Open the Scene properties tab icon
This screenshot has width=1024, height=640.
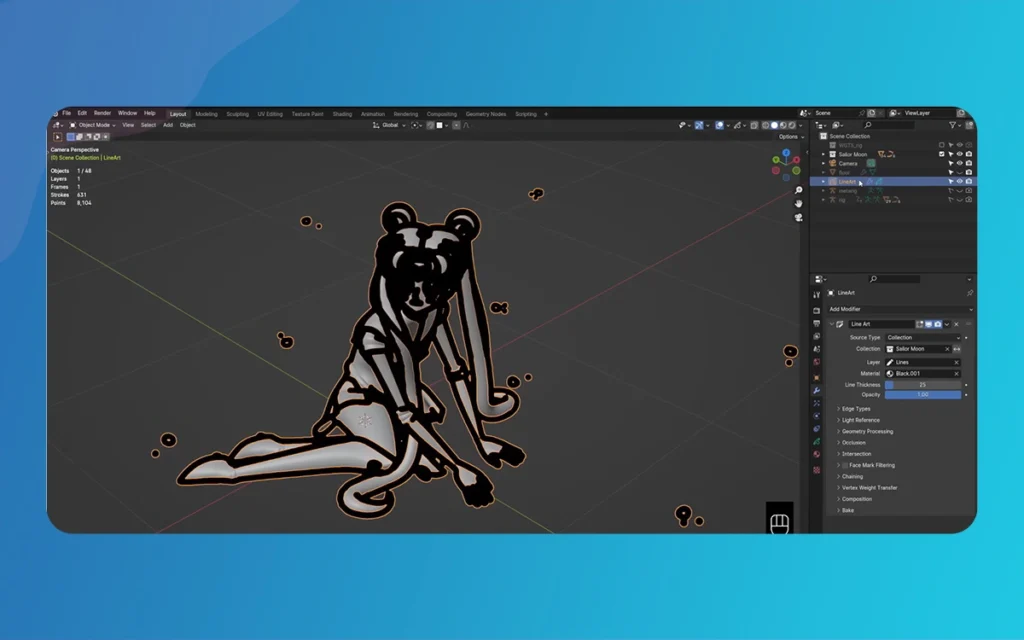[x=816, y=349]
